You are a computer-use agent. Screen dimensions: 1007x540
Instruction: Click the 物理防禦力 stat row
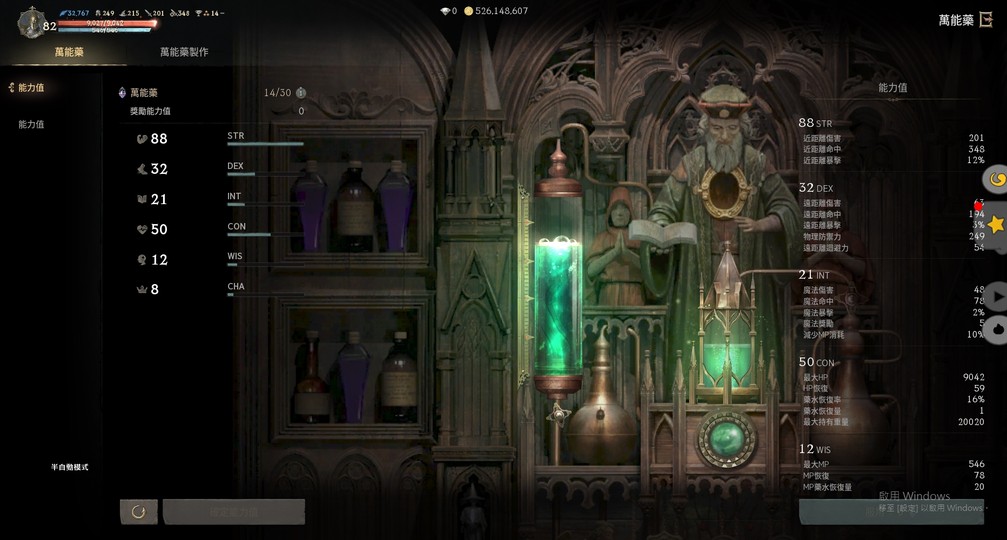pos(893,236)
